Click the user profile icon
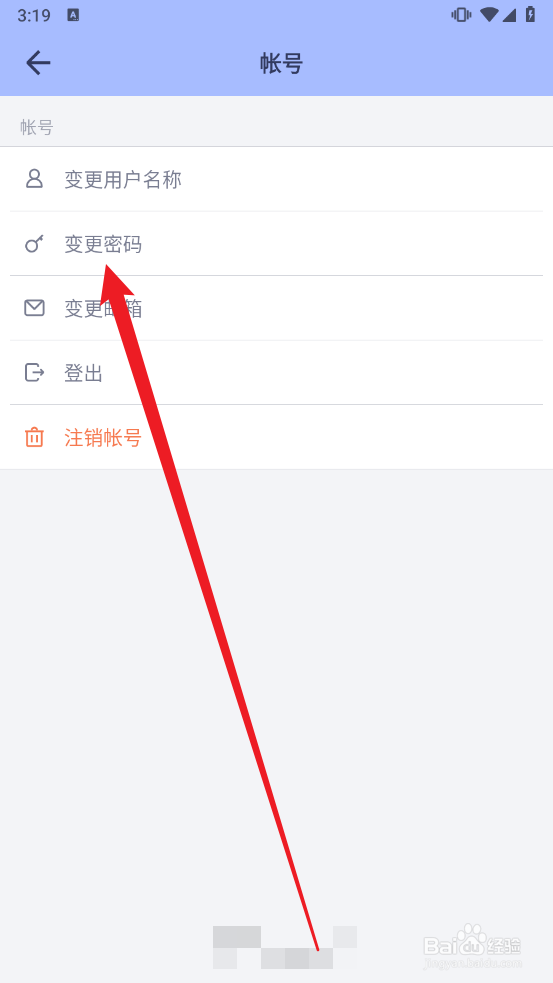Screen dimensions: 553x983 click(x=34, y=179)
